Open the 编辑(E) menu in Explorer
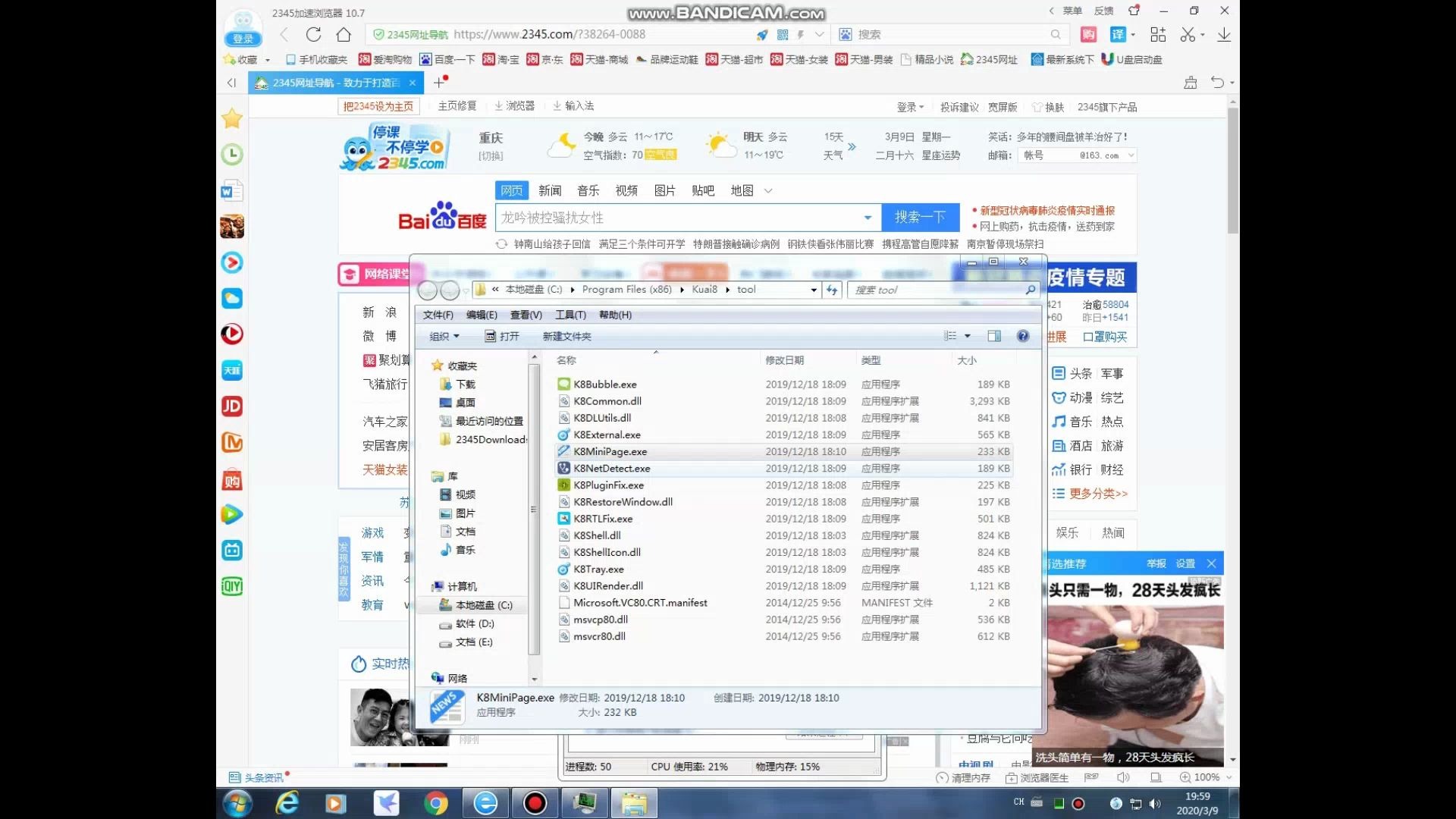The width and height of the screenshot is (1456, 819). click(x=482, y=315)
